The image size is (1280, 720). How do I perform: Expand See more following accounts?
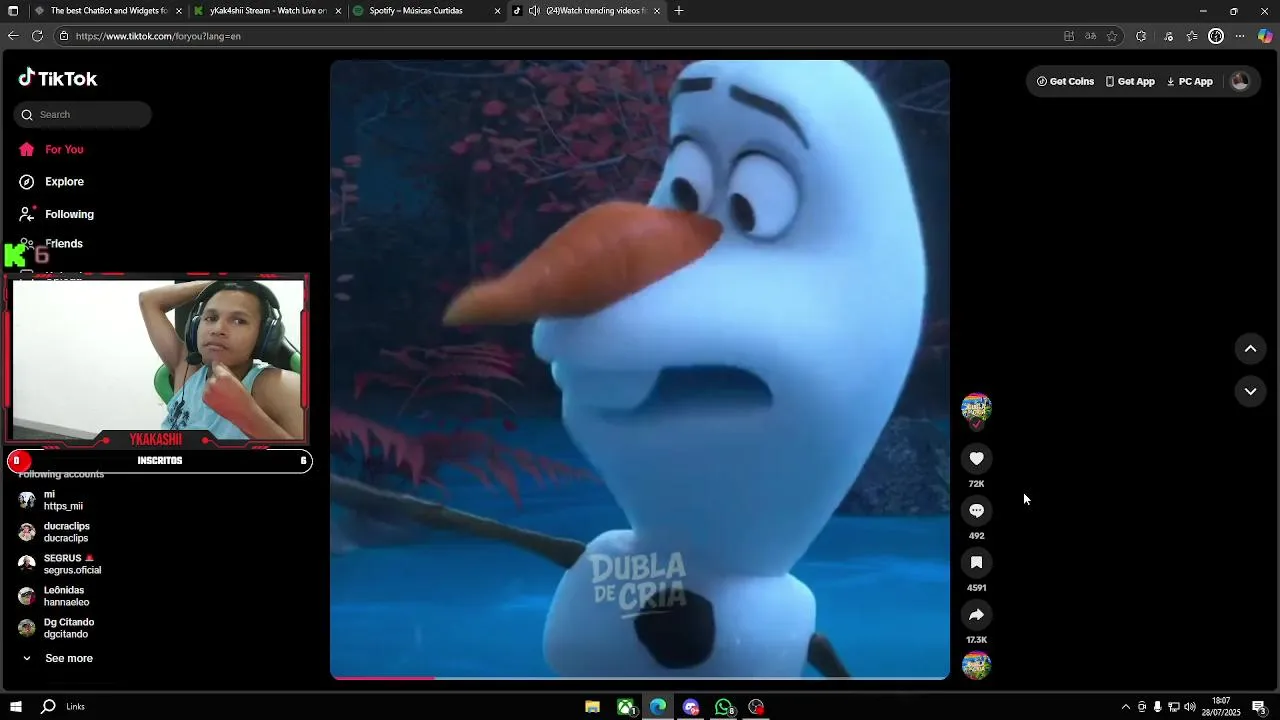(x=57, y=659)
